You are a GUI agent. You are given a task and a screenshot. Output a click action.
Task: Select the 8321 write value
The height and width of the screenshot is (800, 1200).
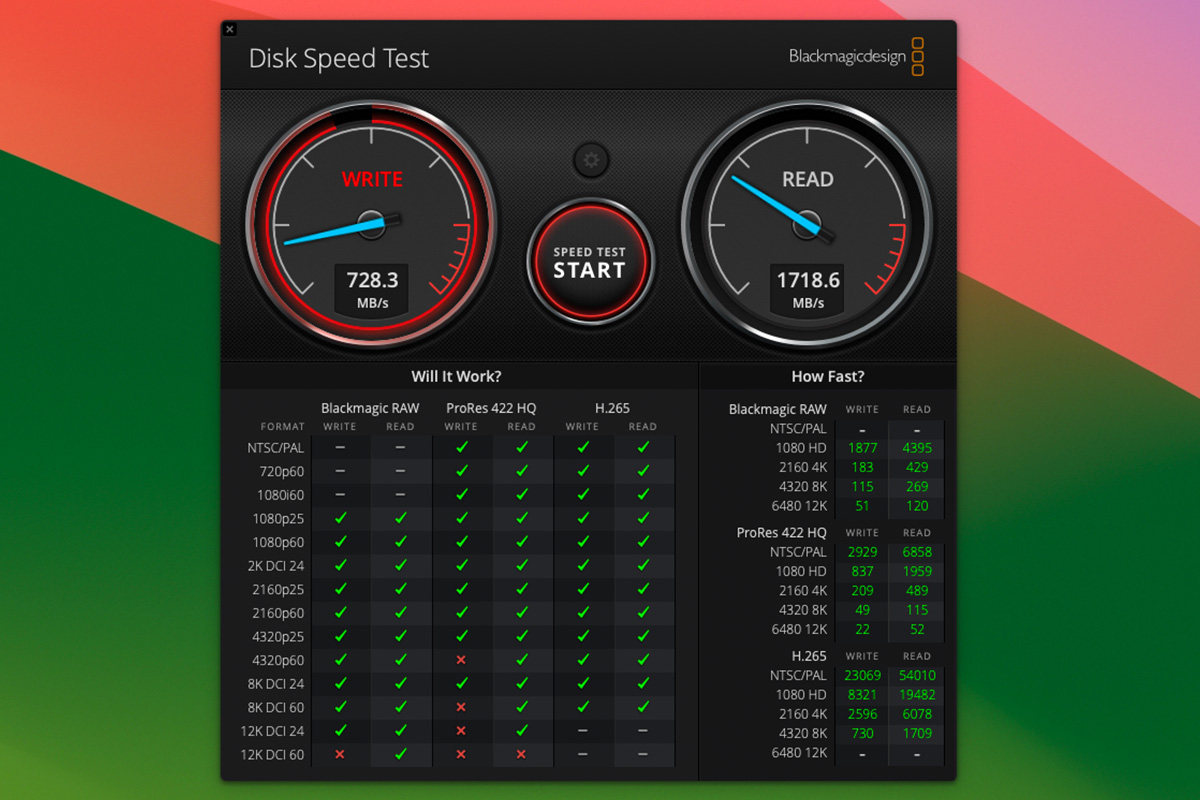coord(862,694)
